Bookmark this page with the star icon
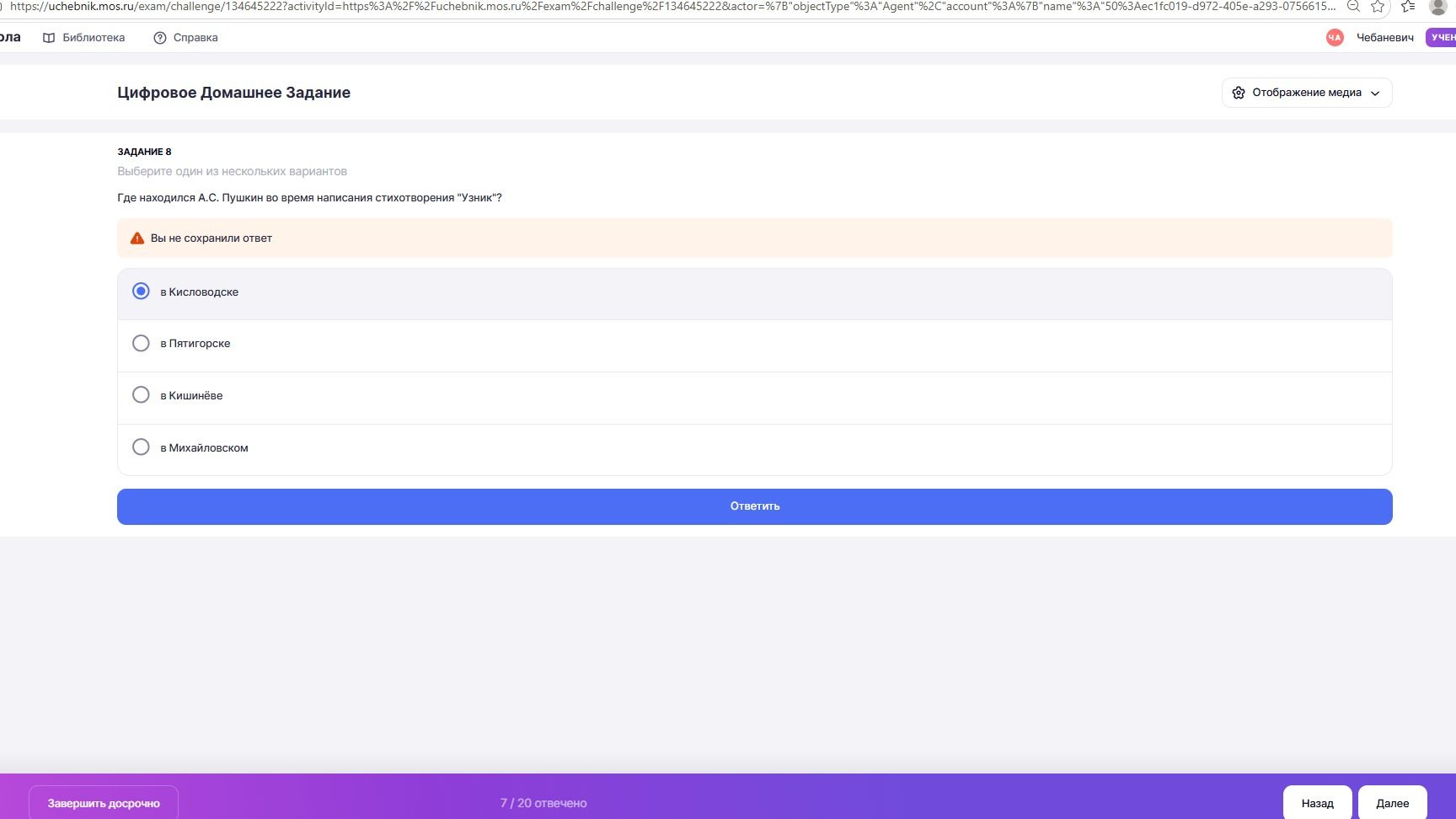This screenshot has width=1456, height=819. 1378,6
